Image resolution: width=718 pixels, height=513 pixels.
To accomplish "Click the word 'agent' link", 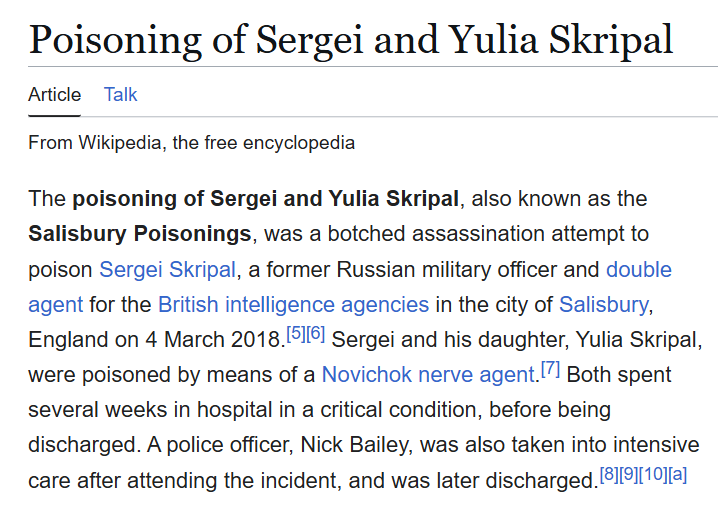I will (x=56, y=305).
